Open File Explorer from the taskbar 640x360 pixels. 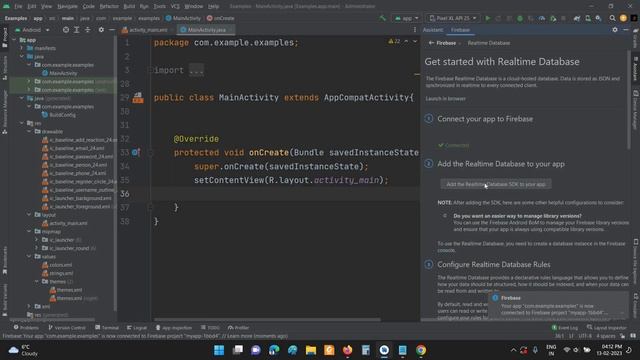pyautogui.click(x=311, y=350)
